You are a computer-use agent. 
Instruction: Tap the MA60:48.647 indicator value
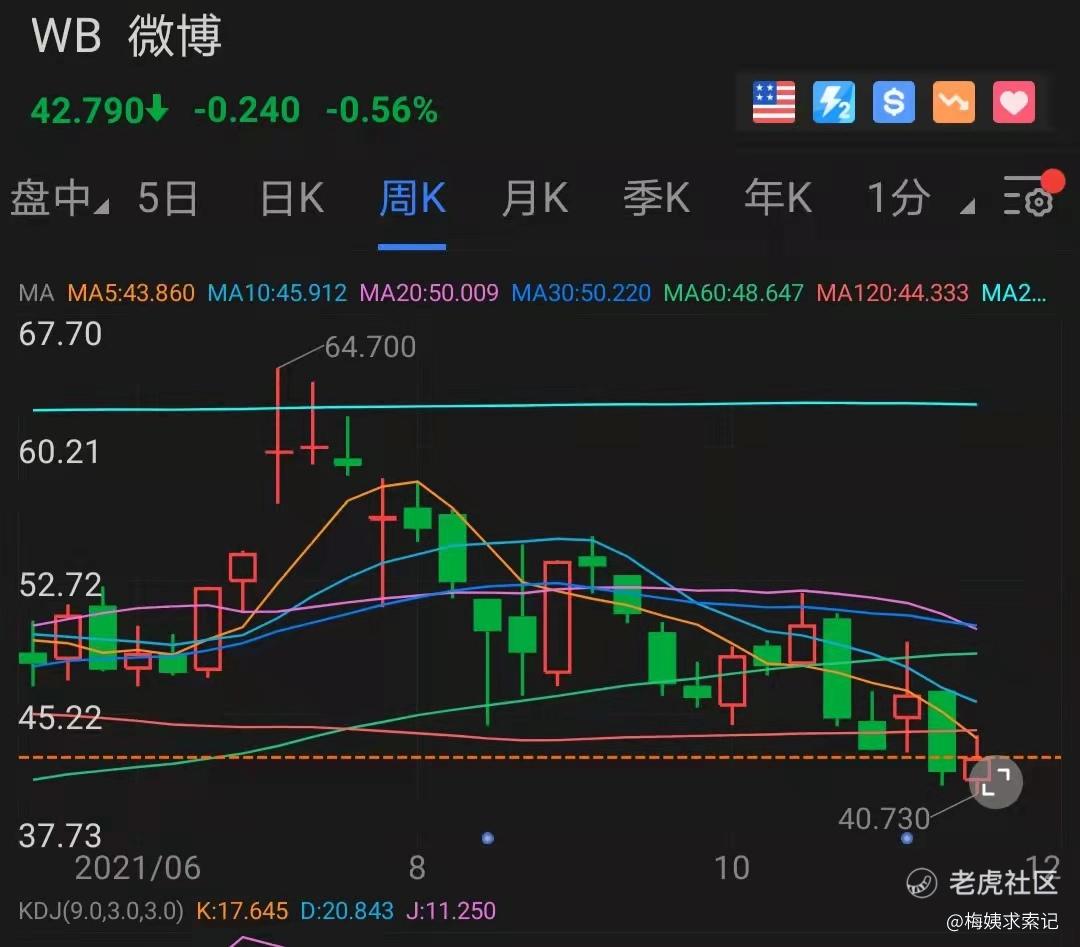(734, 293)
